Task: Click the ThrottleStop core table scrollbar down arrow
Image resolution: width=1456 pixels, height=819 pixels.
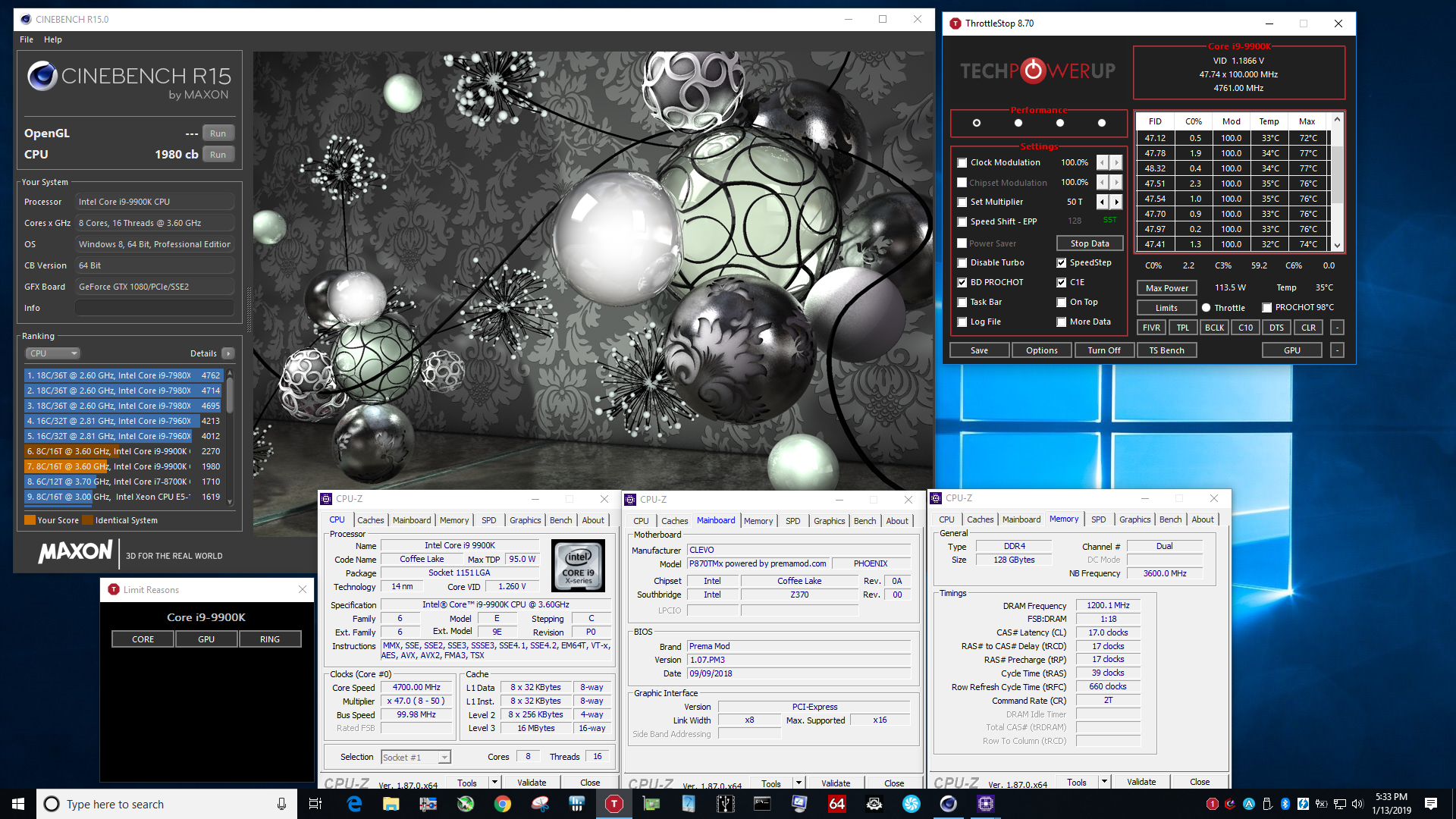Action: click(1337, 246)
